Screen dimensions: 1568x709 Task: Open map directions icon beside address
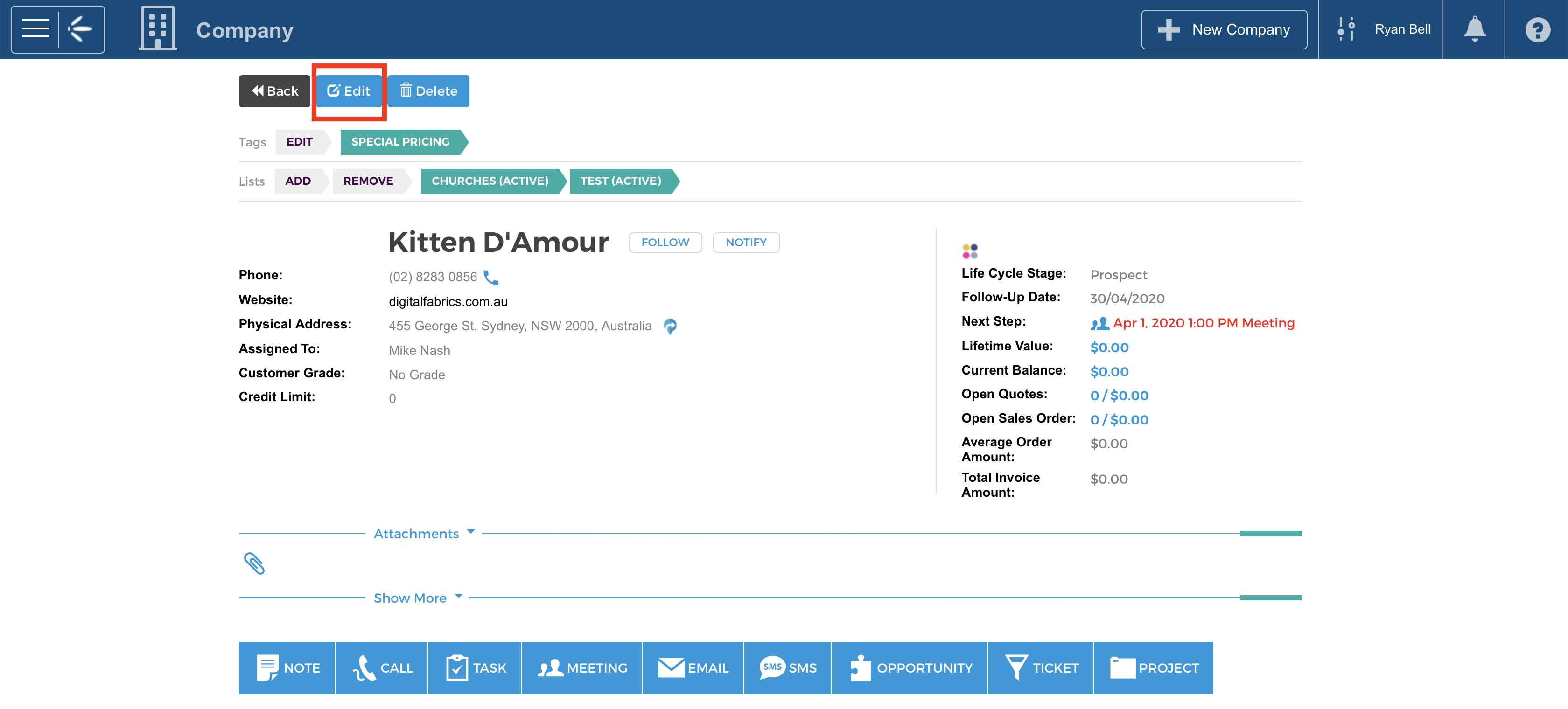tap(670, 326)
